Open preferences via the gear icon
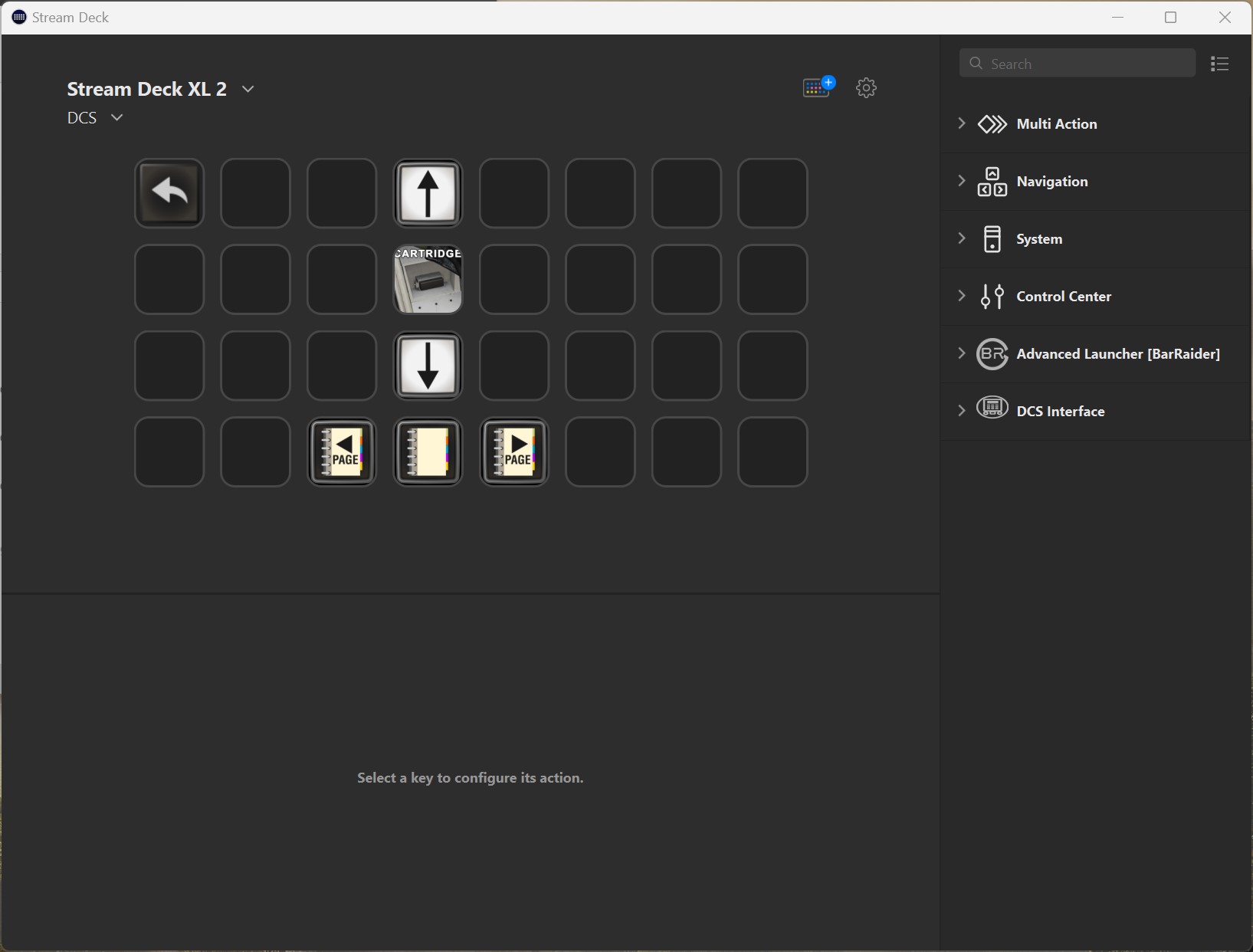 pos(866,87)
